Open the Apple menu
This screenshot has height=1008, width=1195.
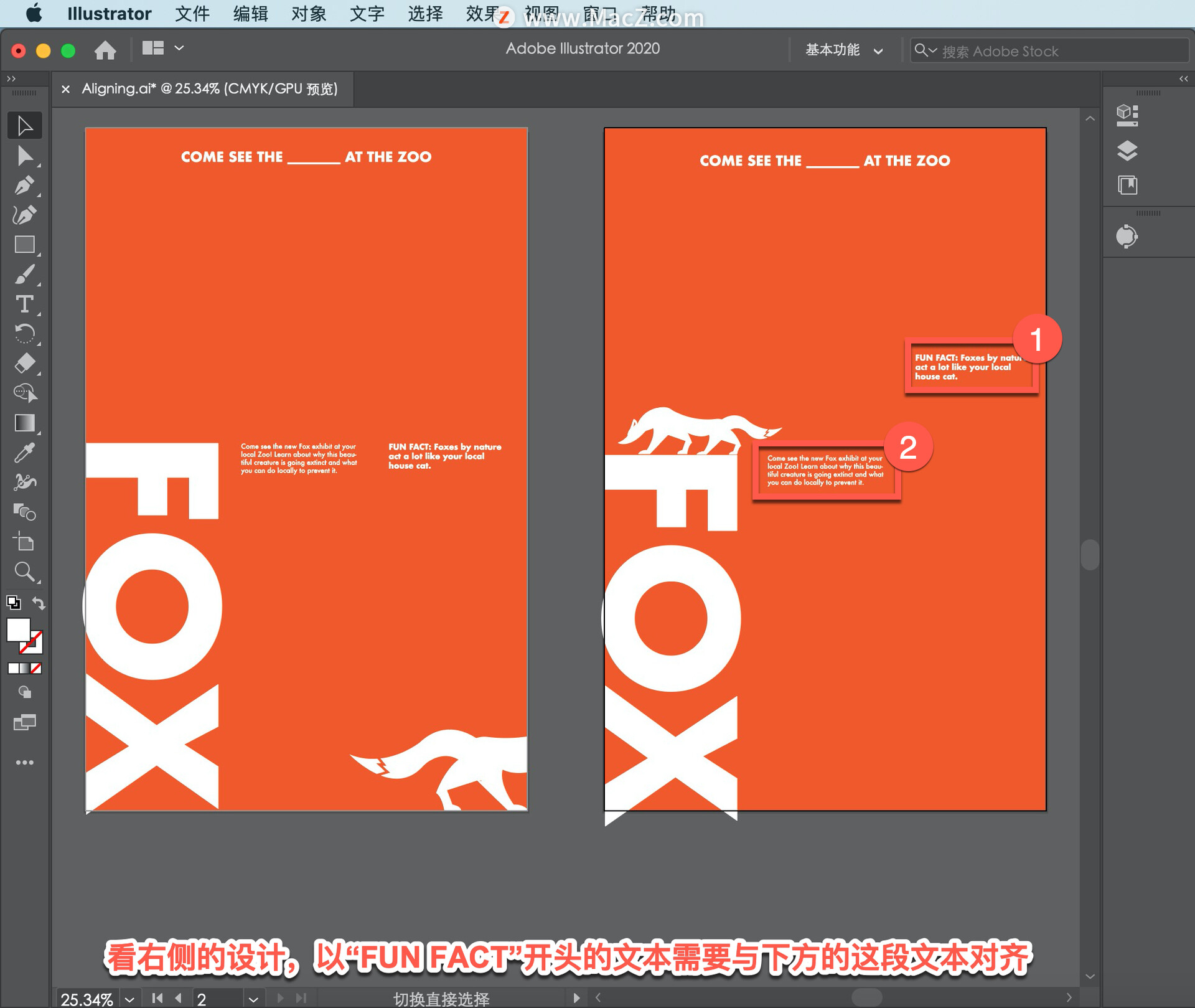[x=34, y=14]
